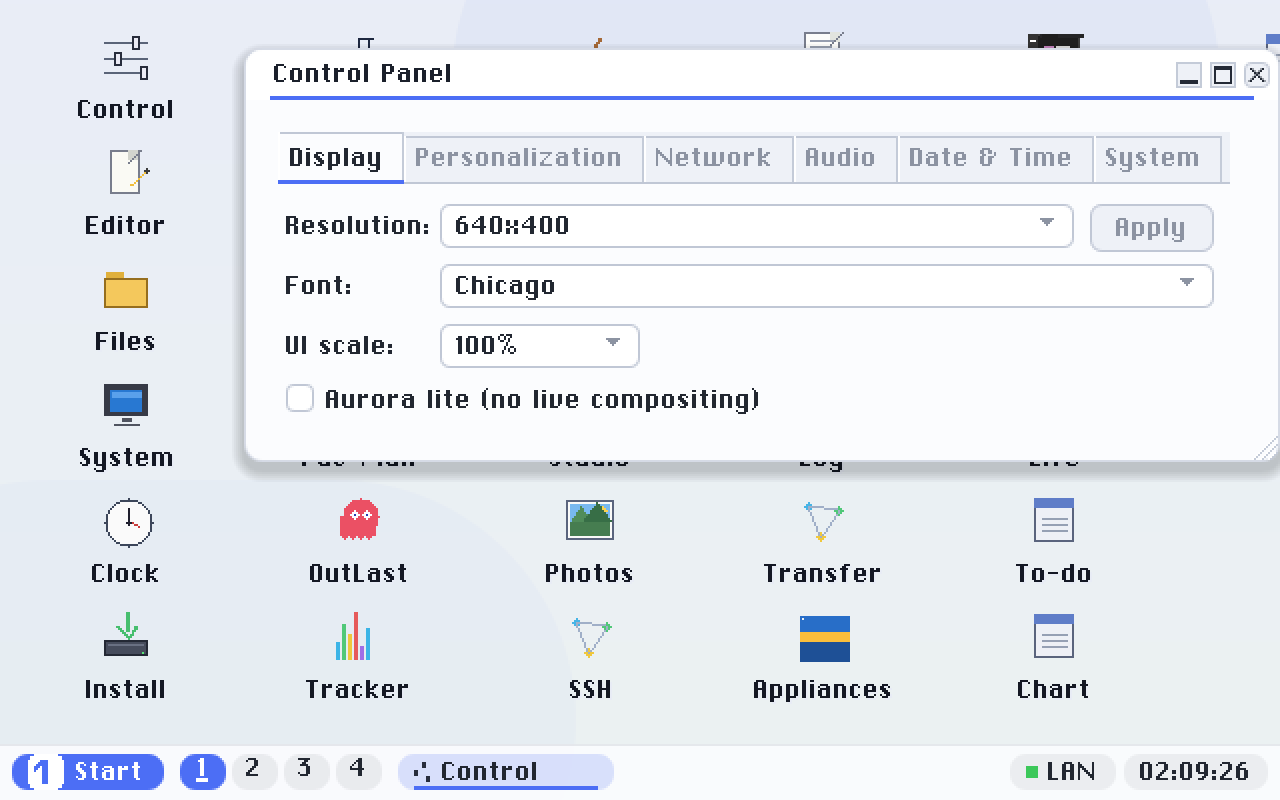This screenshot has width=1280, height=800.
Task: Open the Date & Time tab
Action: click(x=995, y=158)
